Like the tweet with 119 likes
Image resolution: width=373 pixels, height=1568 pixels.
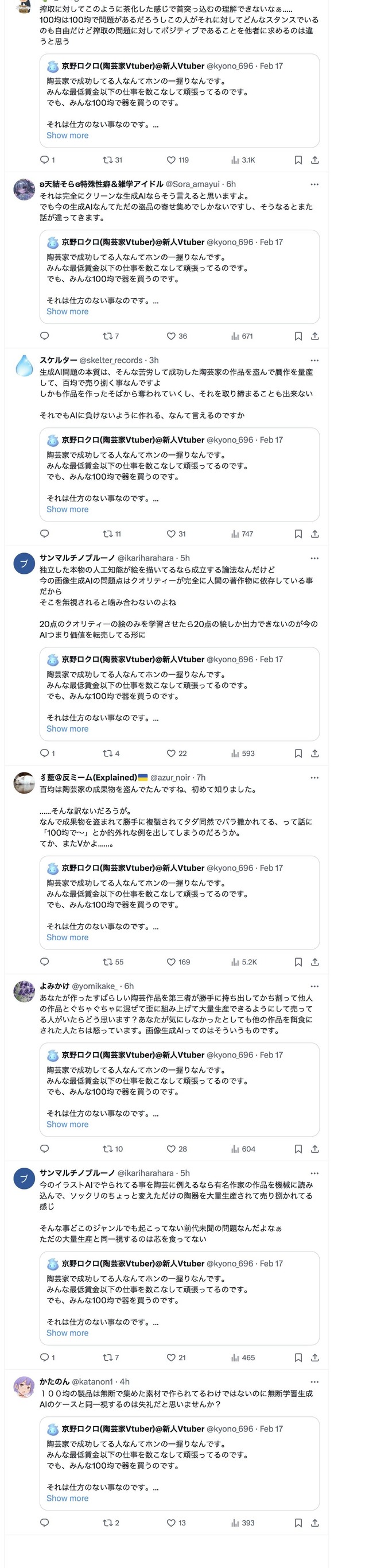pos(172,160)
